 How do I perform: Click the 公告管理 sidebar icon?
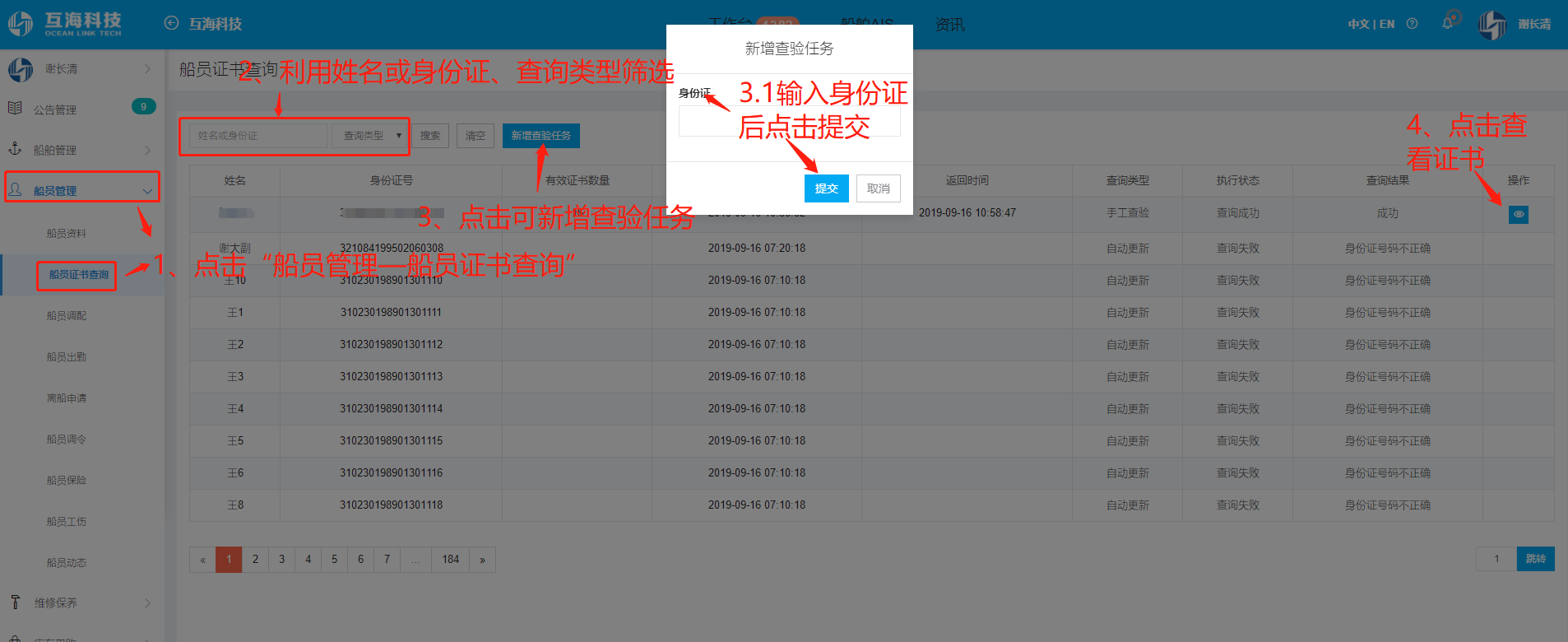click(15, 109)
